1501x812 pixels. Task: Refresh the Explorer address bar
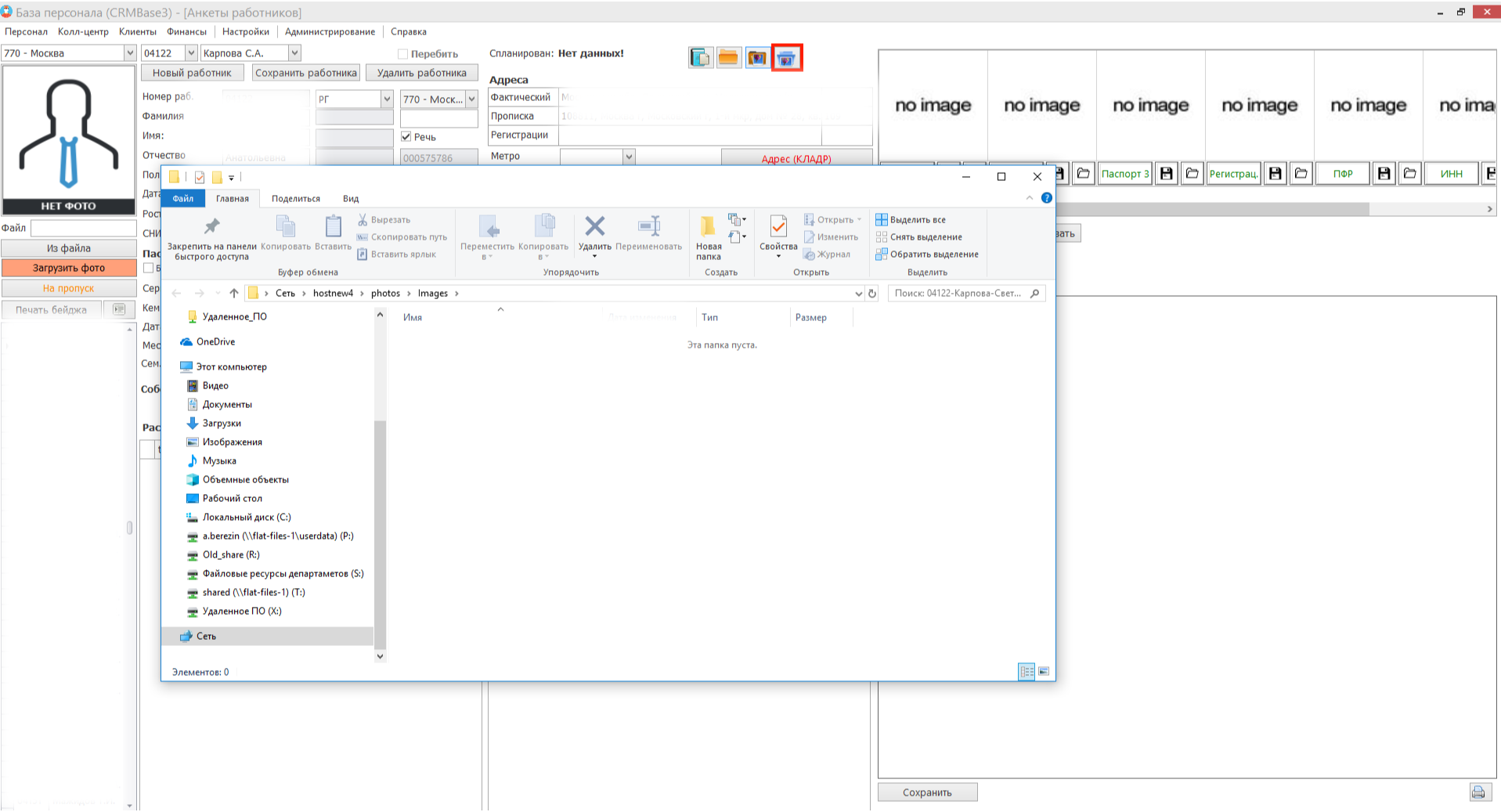[x=872, y=294]
